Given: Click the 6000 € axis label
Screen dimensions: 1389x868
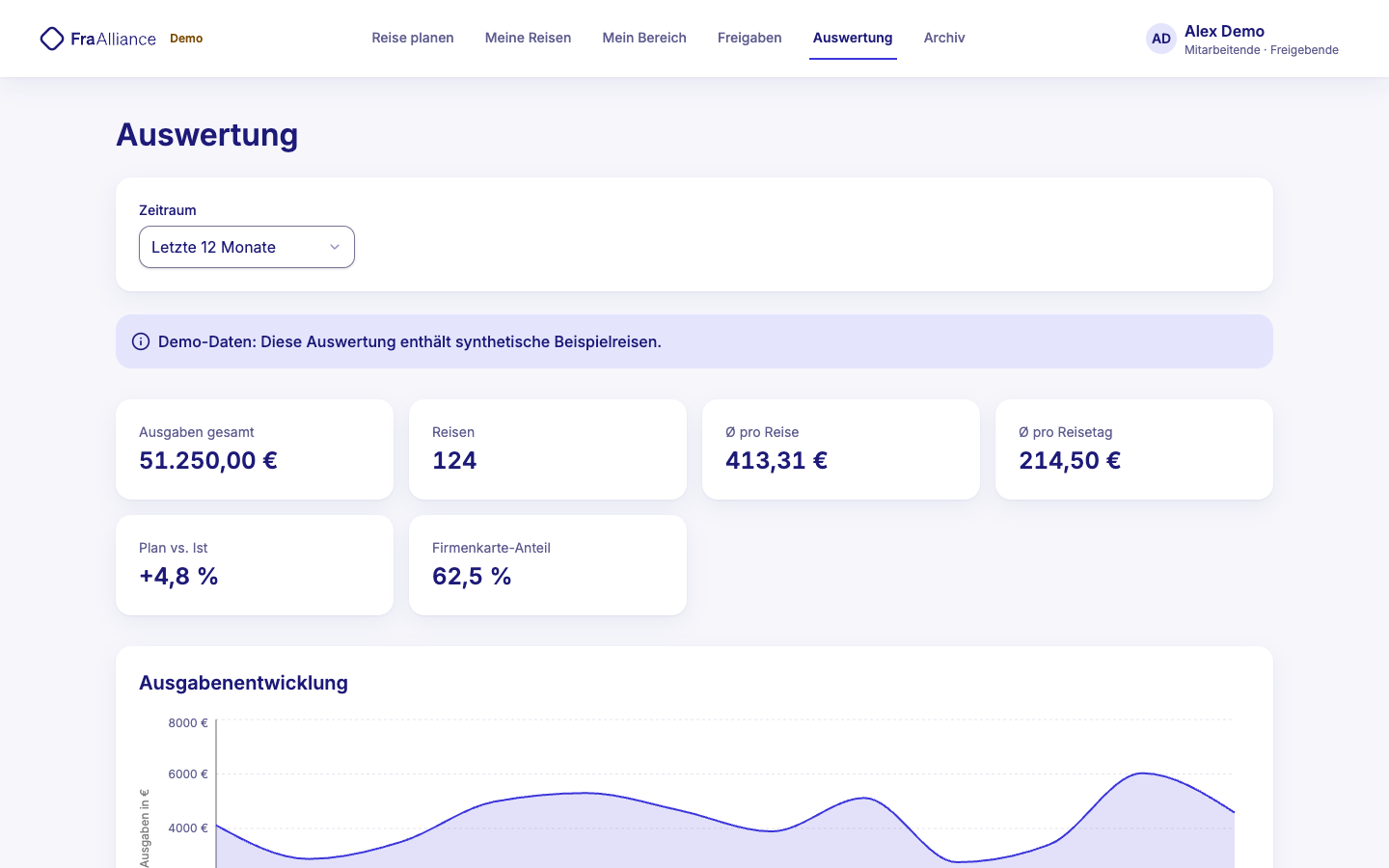Looking at the screenshot, I should pyautogui.click(x=188, y=773).
